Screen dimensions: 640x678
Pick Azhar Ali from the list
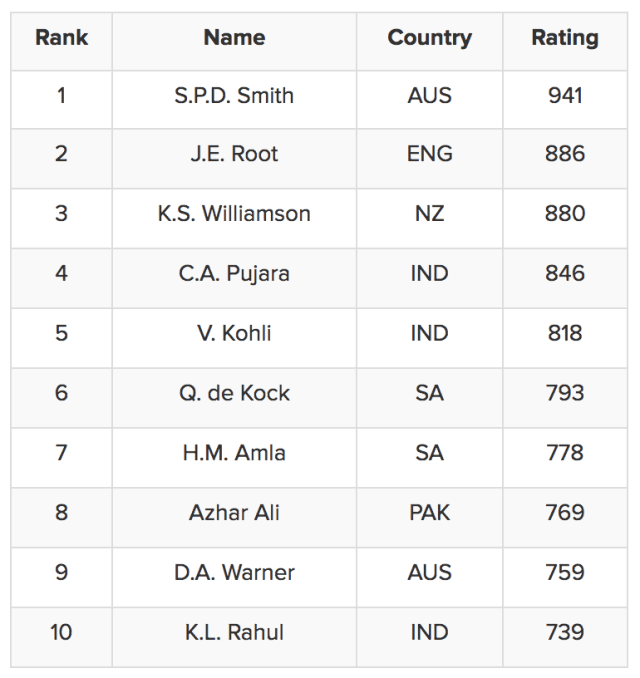click(x=234, y=513)
